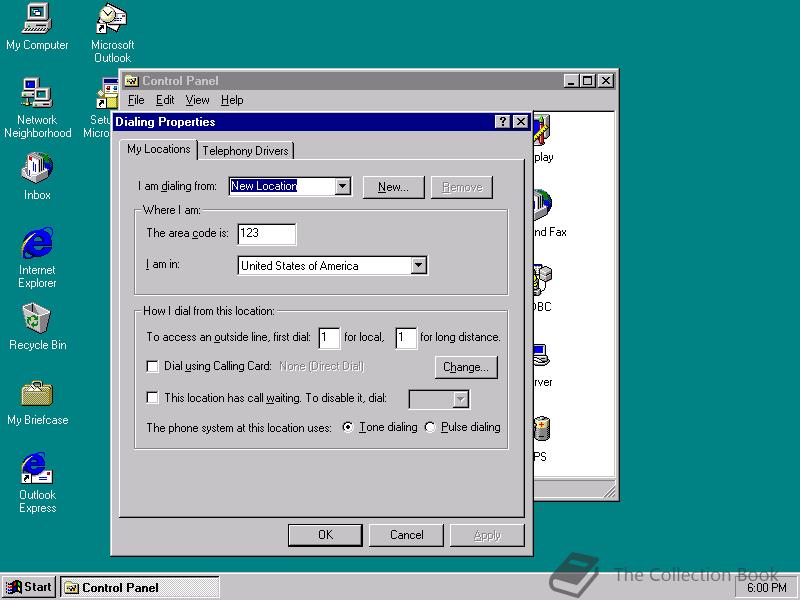Click the UPS battery icon in Control Panel

click(x=542, y=429)
